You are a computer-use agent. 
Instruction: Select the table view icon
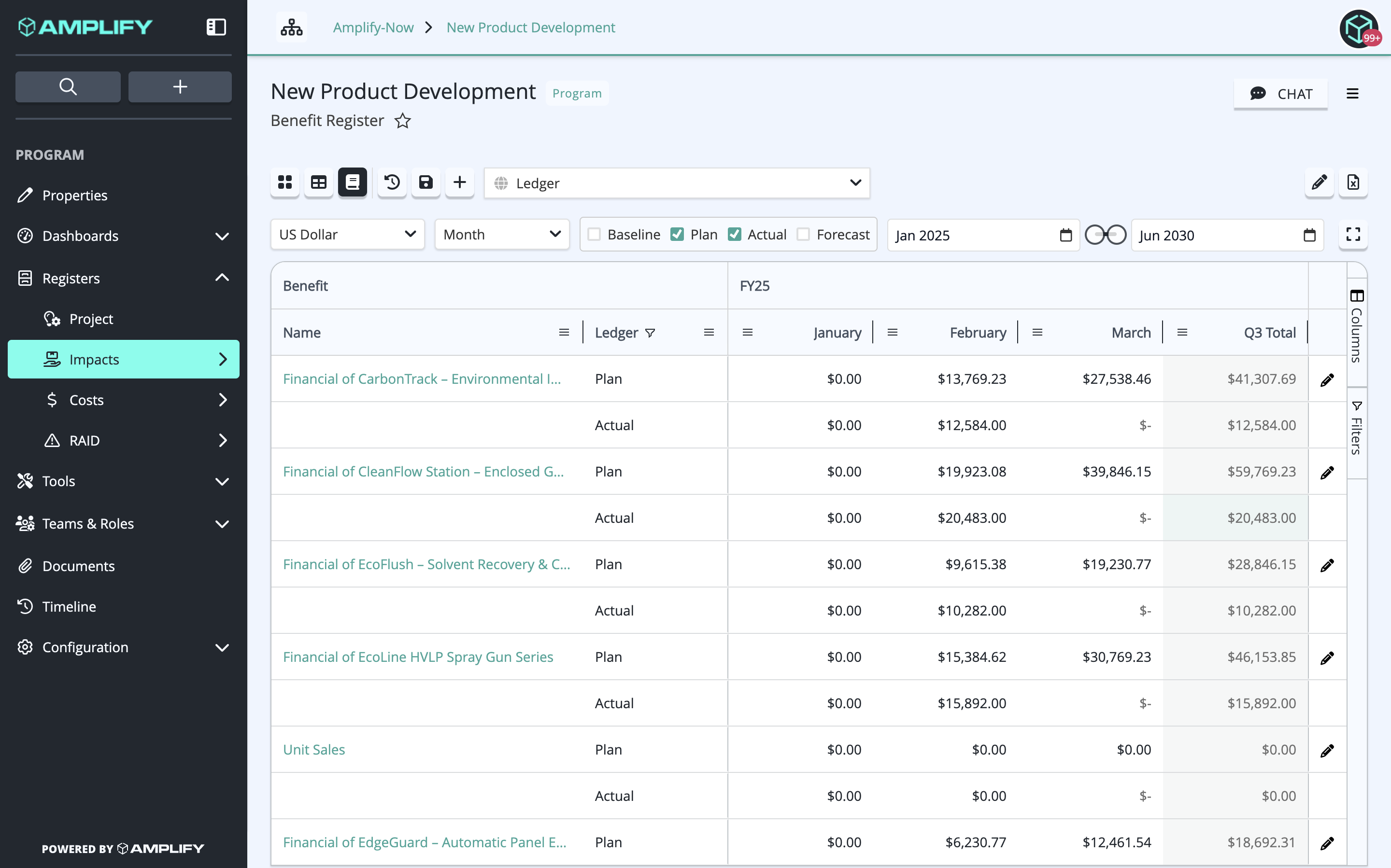319,182
